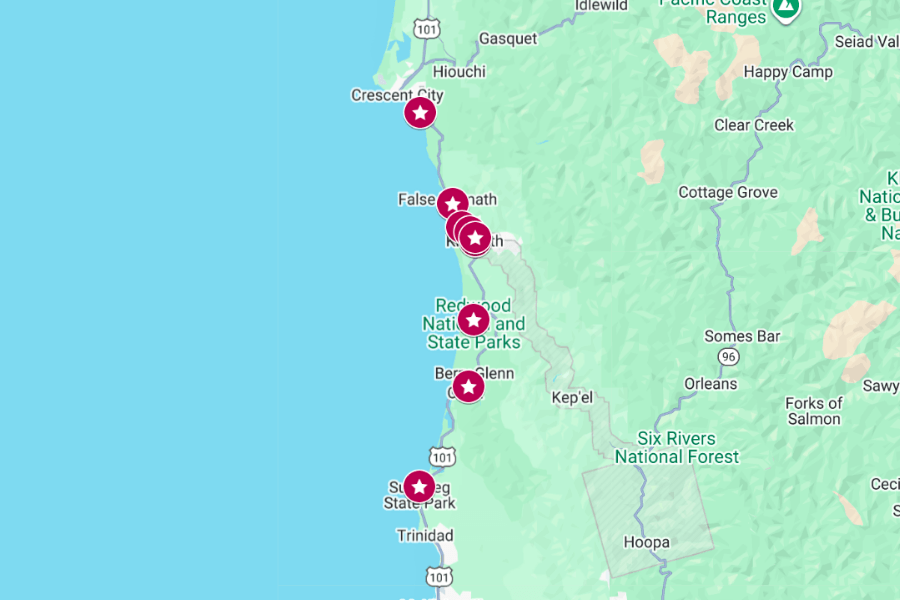Click the Kep'el place label
Screen dimensions: 900x600
pyautogui.click(x=572, y=397)
